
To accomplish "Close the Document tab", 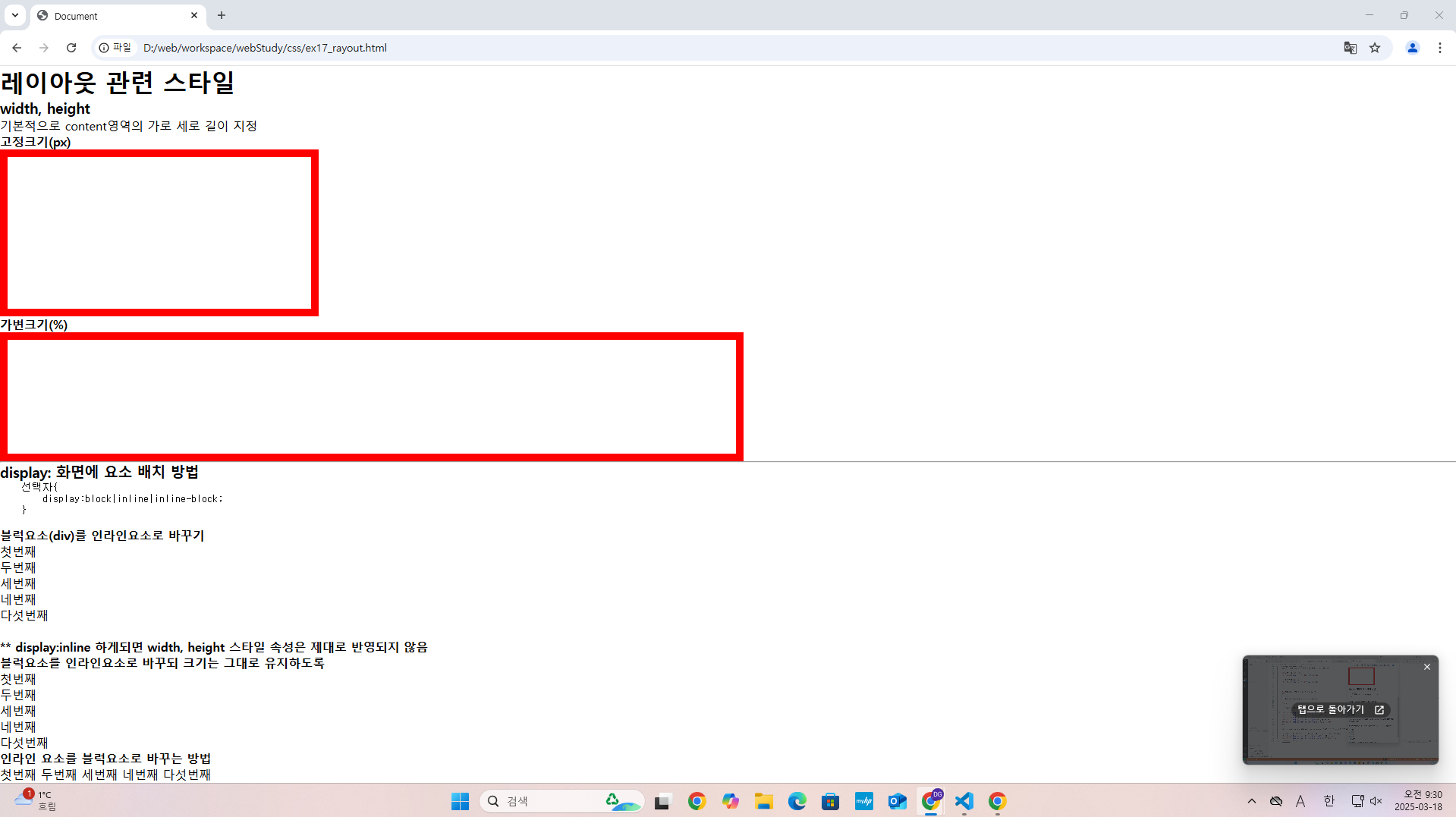I will tap(194, 15).
